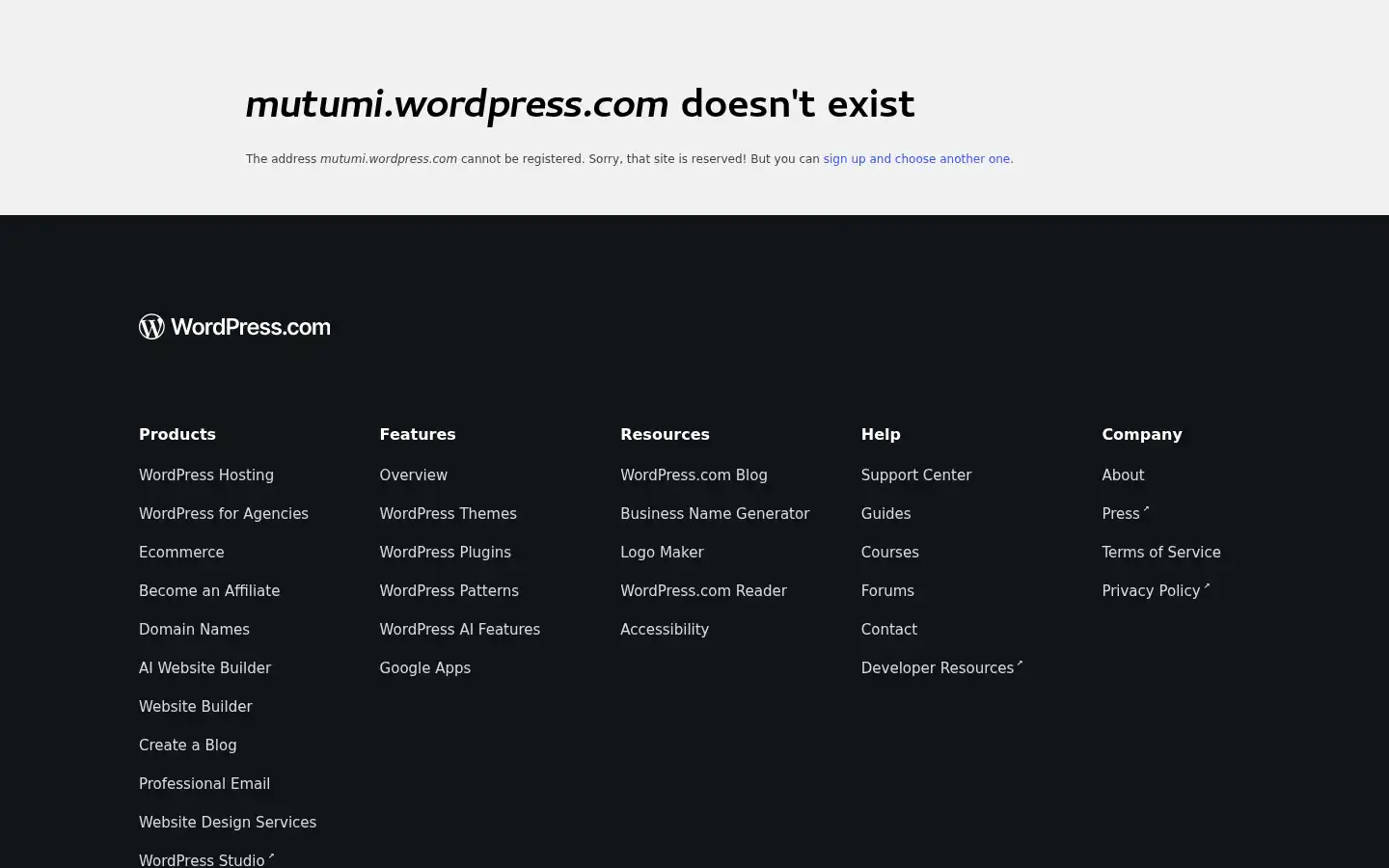Open the WordPress Studio external link
The image size is (1389, 868).
[206, 860]
